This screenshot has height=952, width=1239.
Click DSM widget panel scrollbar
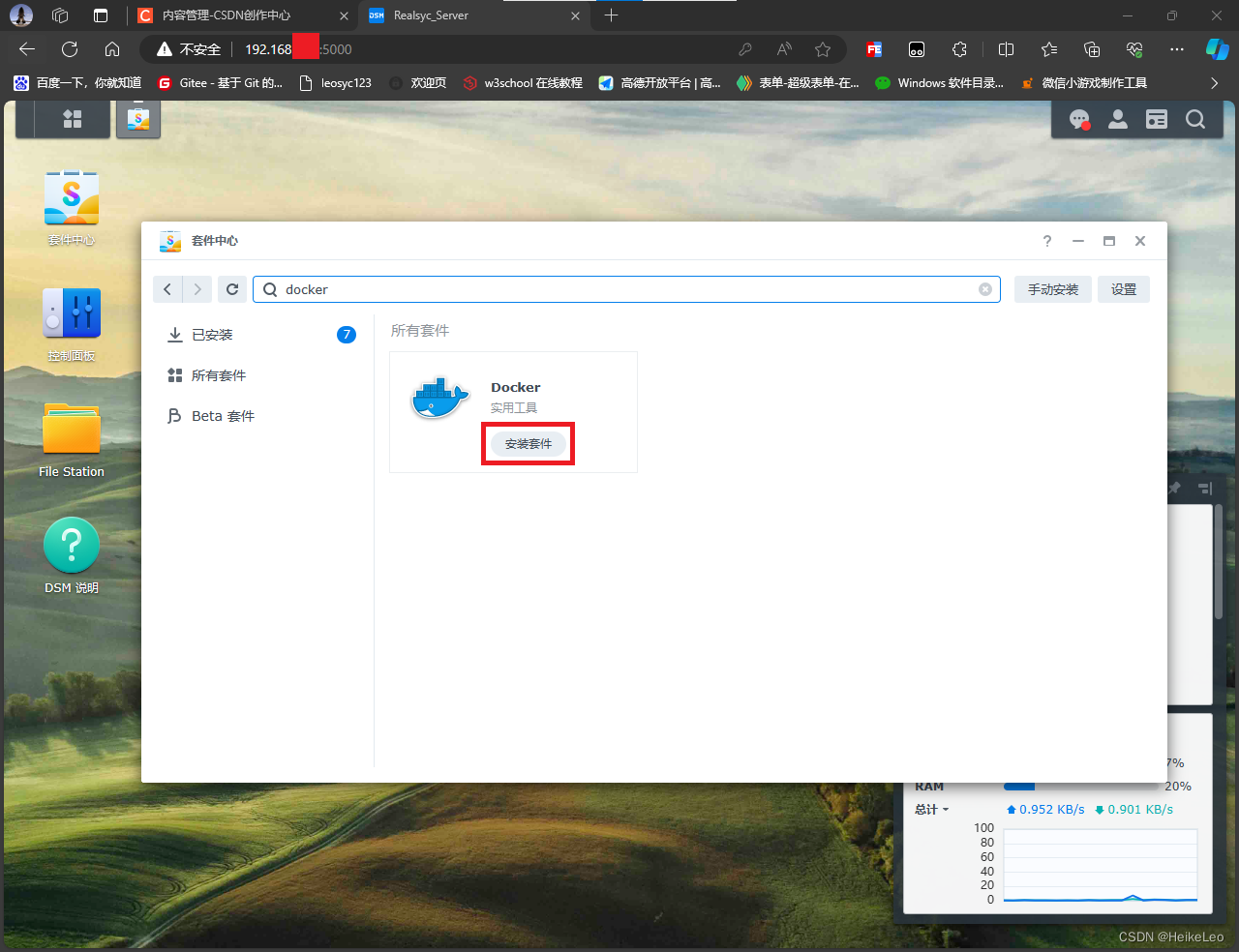(x=1219, y=561)
